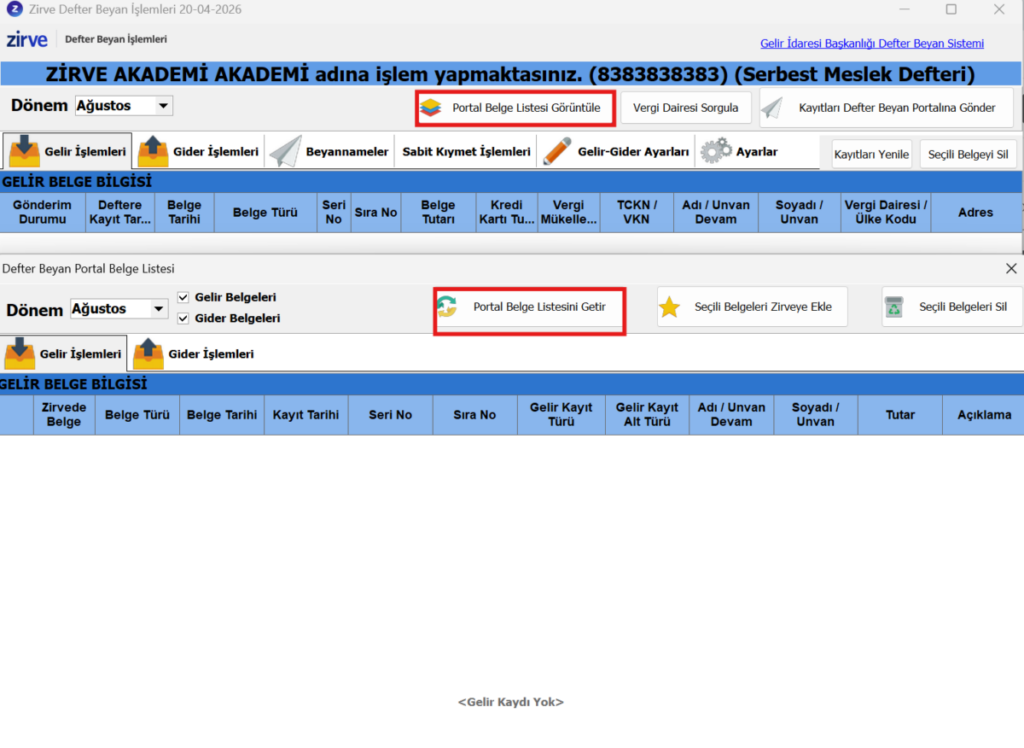This screenshot has height=748, width=1024.
Task: Open the Sabit Kıymet İşlemleri tab
Action: pos(466,152)
